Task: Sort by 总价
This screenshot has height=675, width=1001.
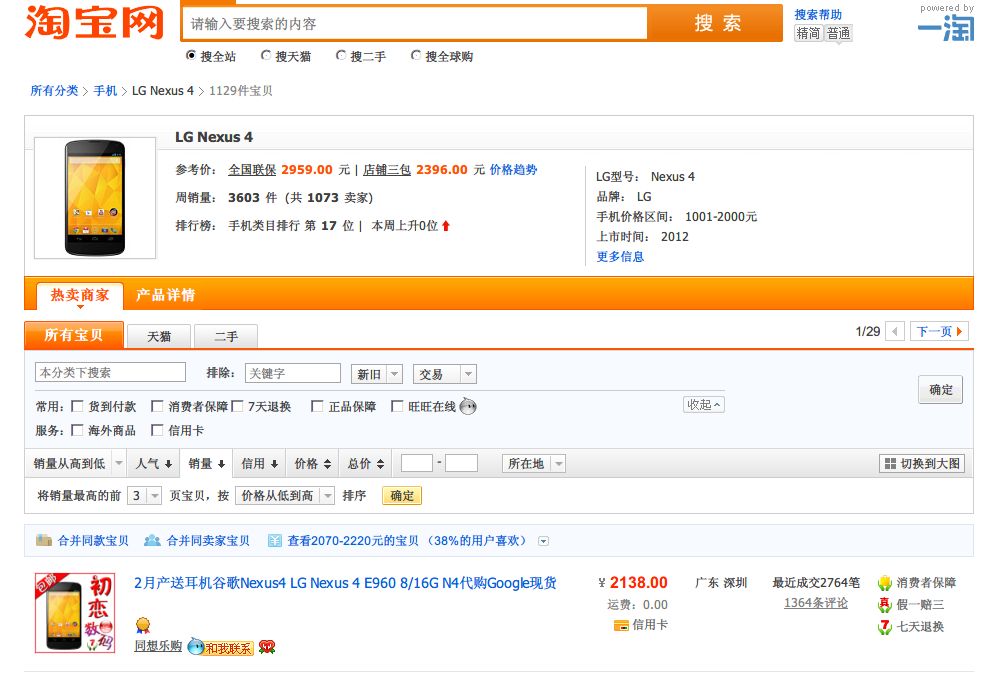Action: 366,464
